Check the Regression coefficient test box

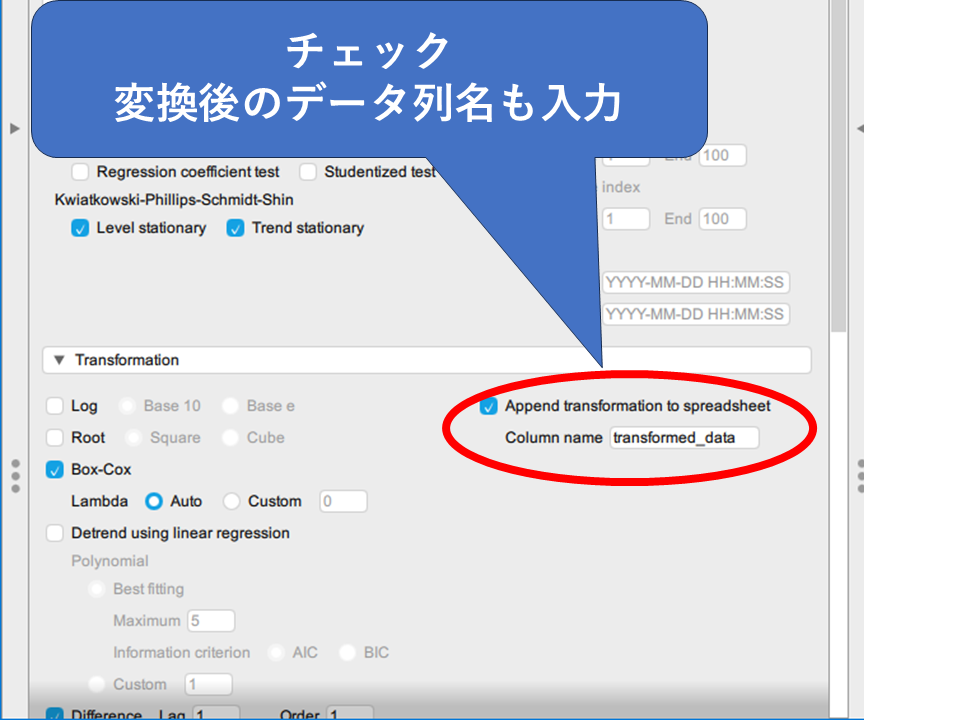80,172
